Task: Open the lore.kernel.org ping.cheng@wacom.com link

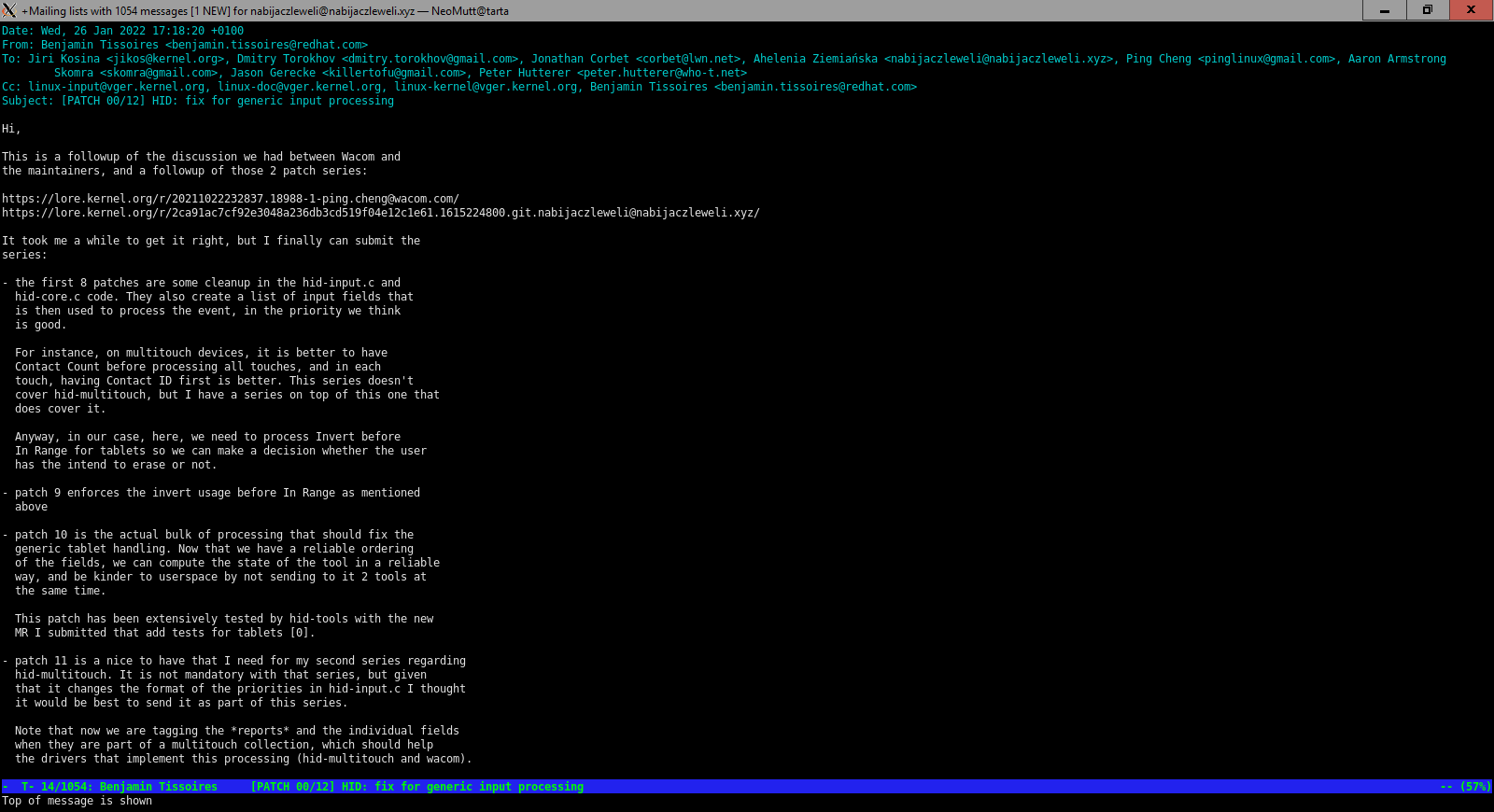Action: tap(230, 199)
